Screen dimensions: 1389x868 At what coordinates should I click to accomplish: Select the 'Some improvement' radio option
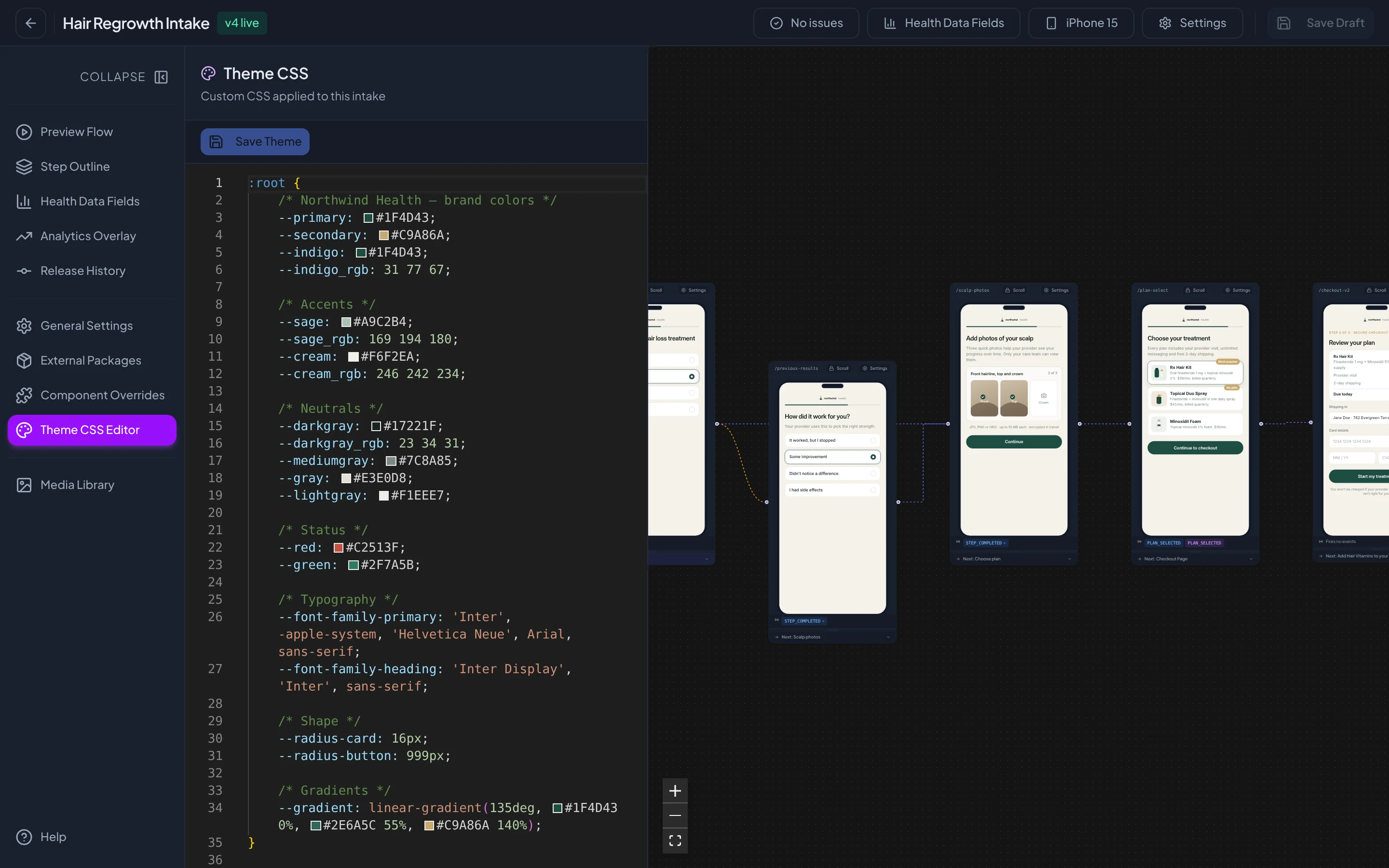point(832,457)
